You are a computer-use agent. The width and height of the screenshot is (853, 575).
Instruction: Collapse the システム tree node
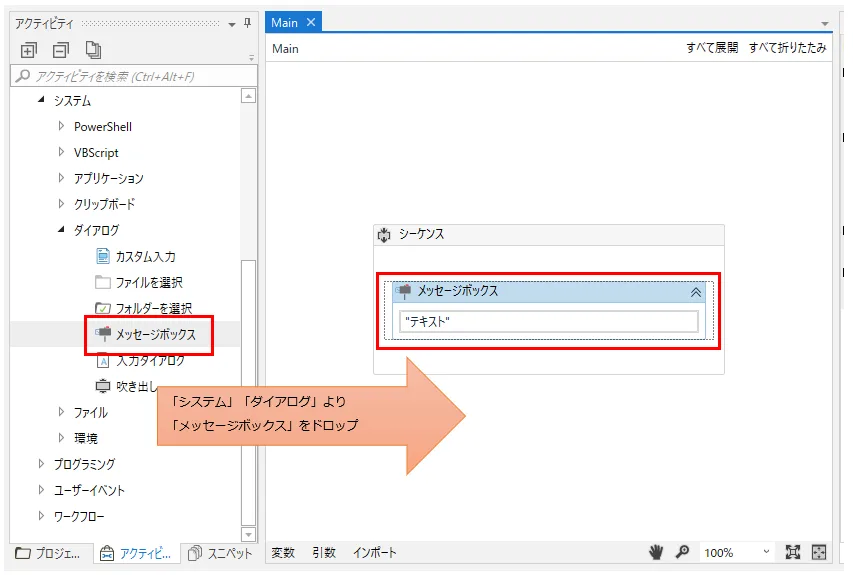point(41,100)
